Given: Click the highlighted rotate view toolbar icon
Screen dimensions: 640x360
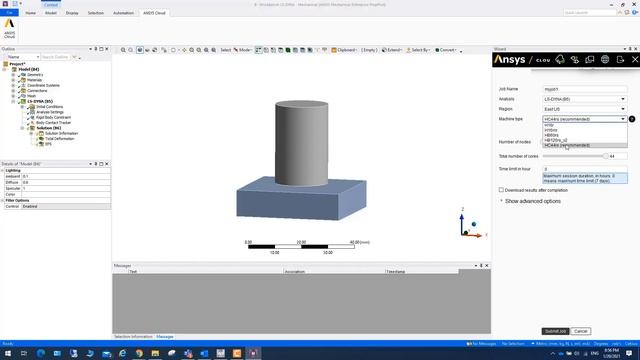Looking at the screenshot, I should pos(140,50).
